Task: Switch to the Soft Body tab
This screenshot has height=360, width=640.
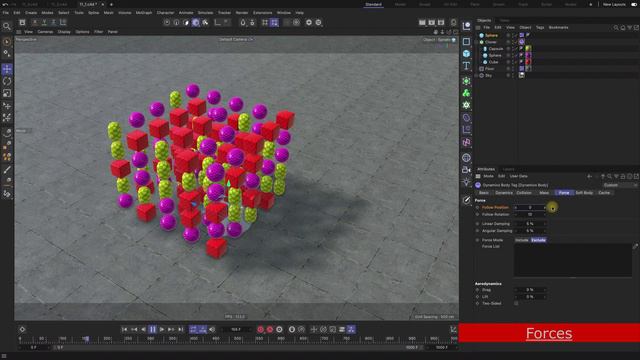Action: [584, 193]
